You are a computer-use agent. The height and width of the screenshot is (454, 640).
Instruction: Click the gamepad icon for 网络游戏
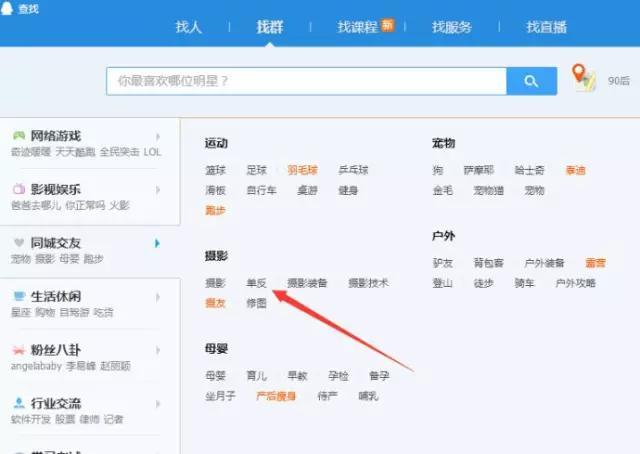click(19, 136)
